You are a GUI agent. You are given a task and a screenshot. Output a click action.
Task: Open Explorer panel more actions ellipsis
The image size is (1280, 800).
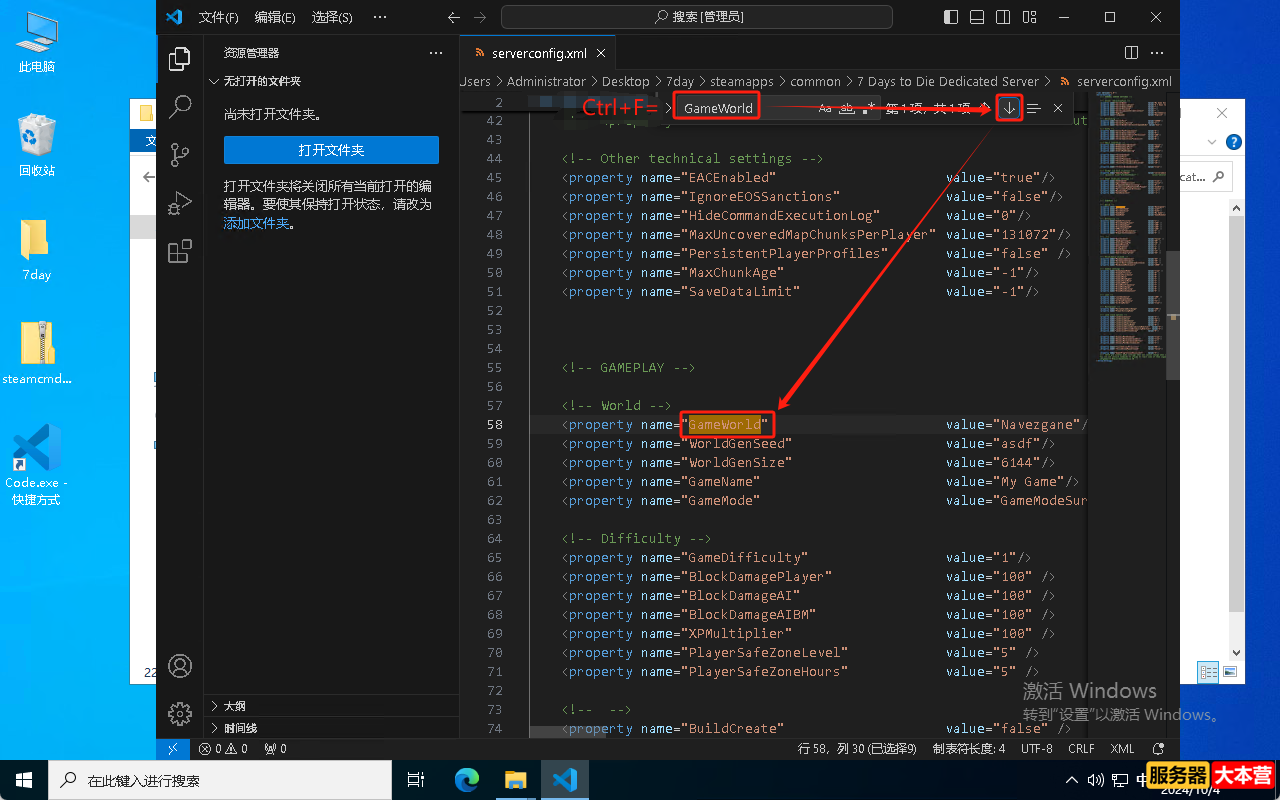[x=435, y=53]
